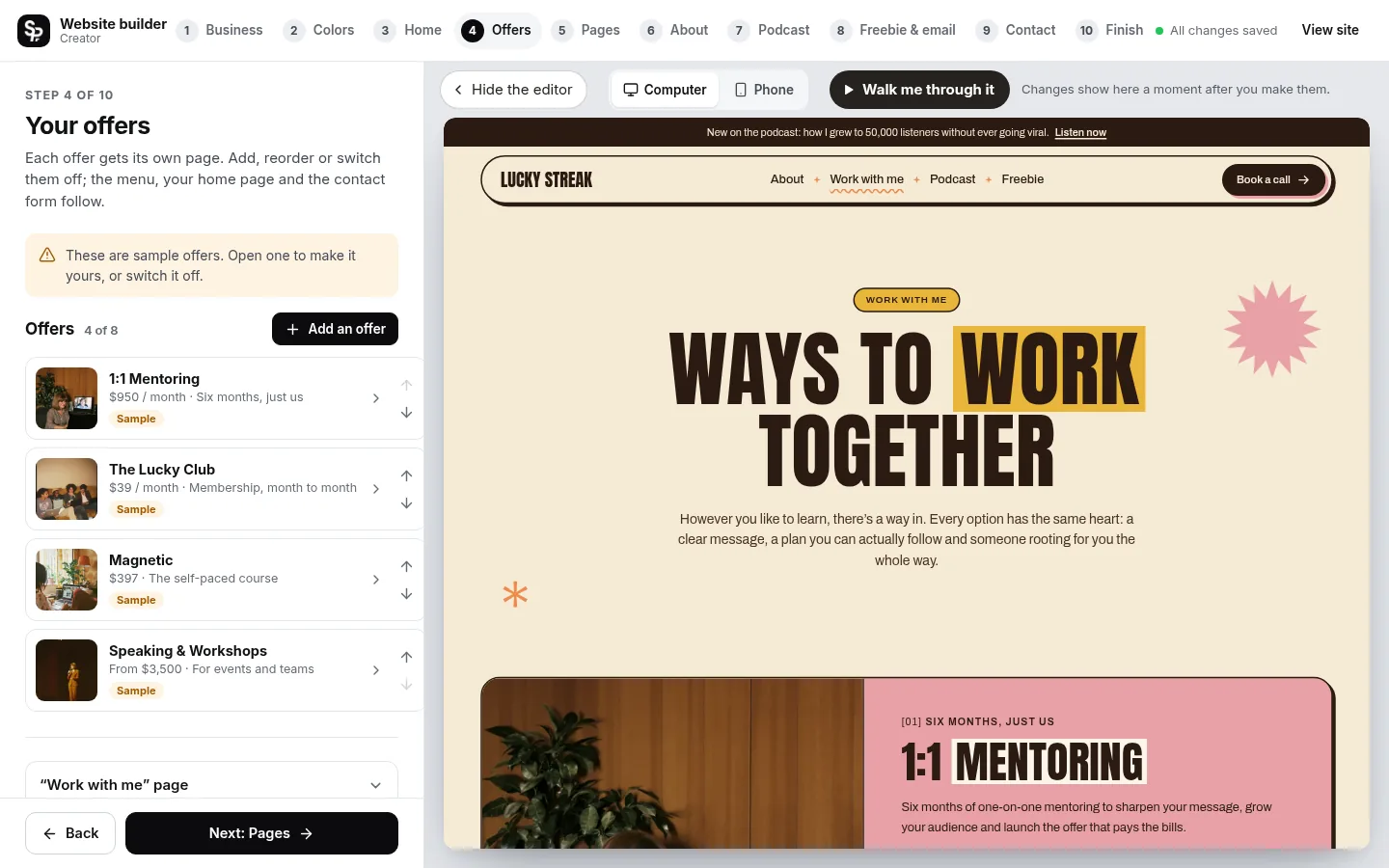Move The Lucky Club offer up
1389x868 pixels.
pyautogui.click(x=406, y=475)
